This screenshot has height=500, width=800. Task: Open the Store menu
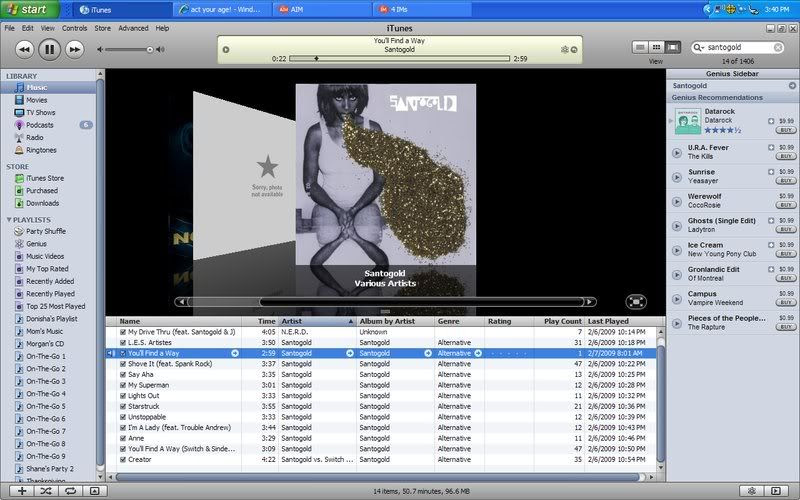coord(103,28)
